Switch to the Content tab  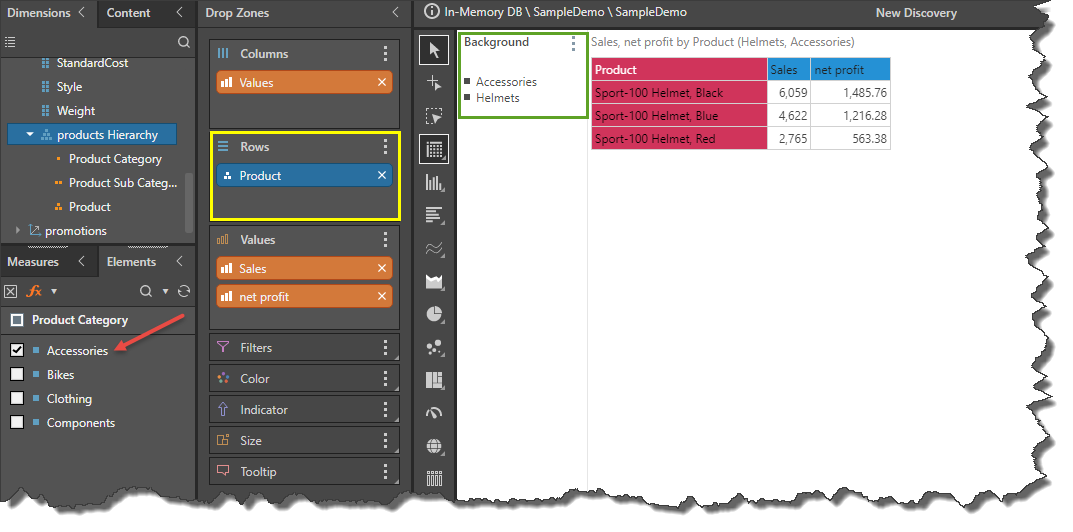pyautogui.click(x=128, y=13)
